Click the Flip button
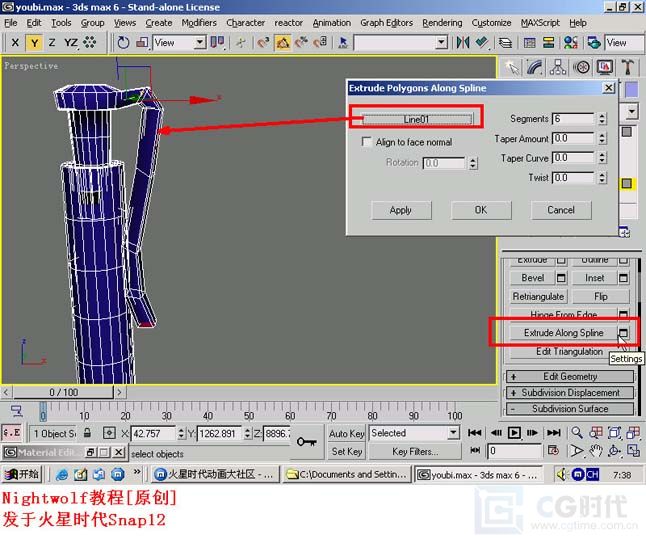Viewport: 646px width, 539px height. [601, 296]
